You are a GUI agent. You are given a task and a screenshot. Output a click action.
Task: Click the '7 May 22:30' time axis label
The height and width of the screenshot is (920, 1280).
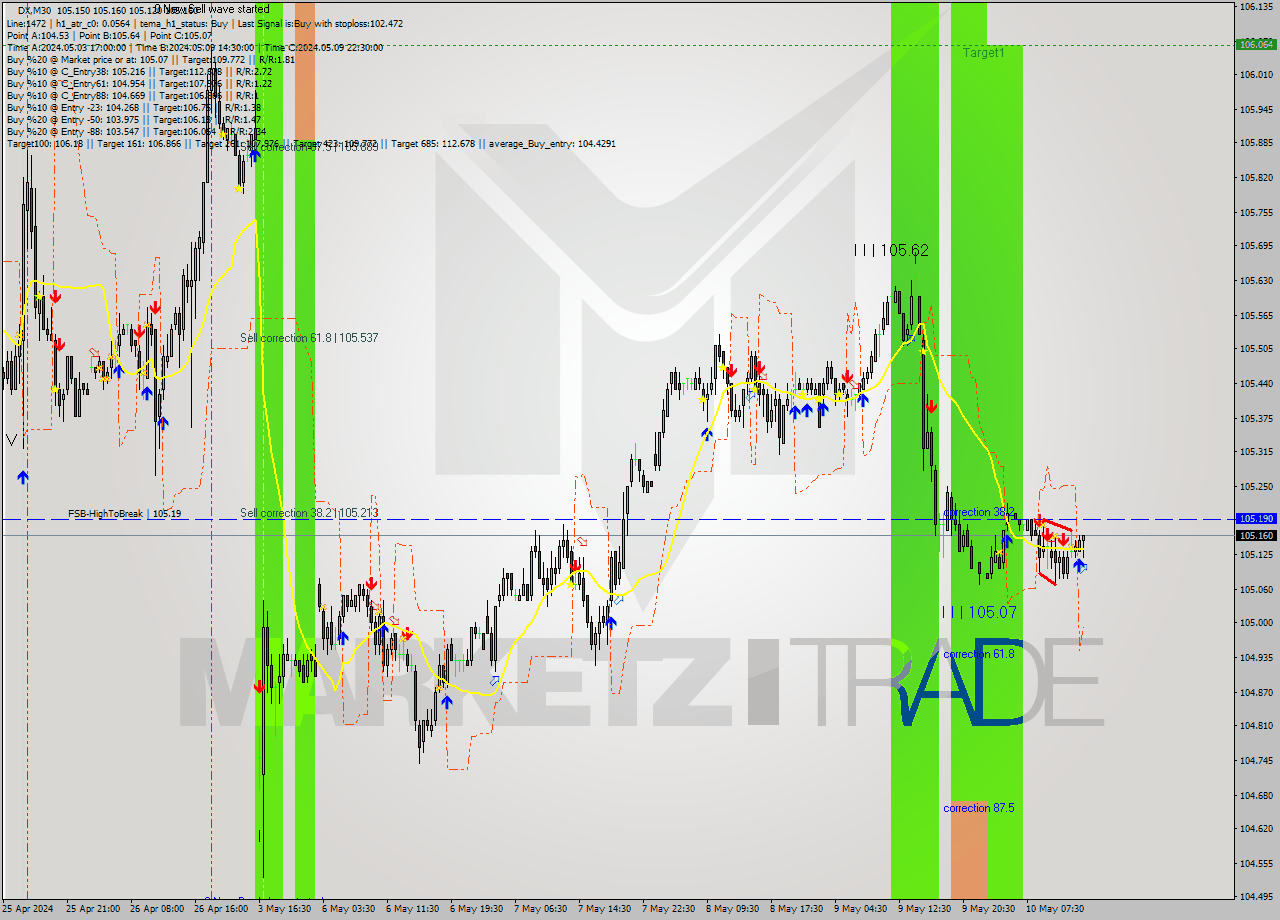coord(669,909)
